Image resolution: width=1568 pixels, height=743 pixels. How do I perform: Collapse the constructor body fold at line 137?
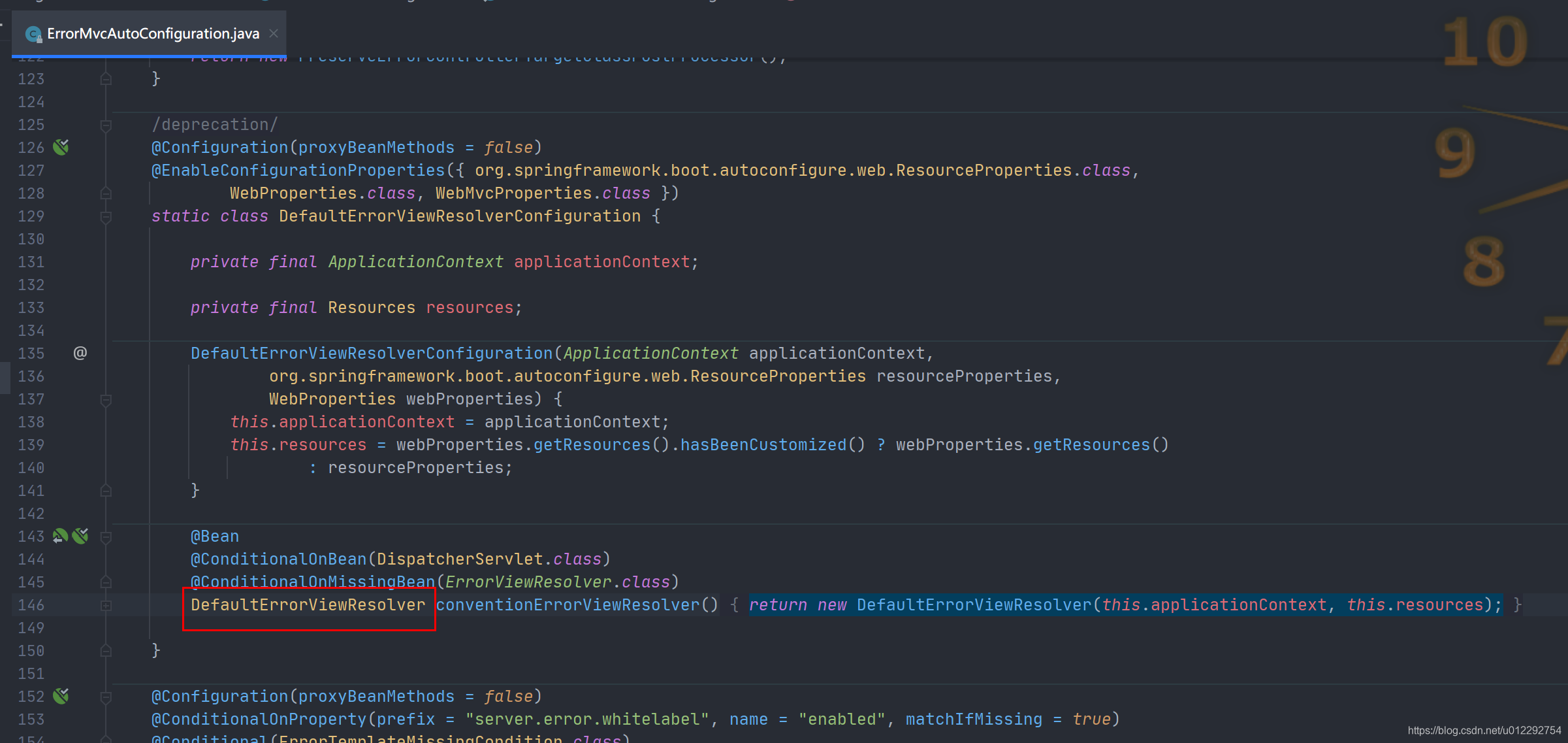pyautogui.click(x=106, y=399)
